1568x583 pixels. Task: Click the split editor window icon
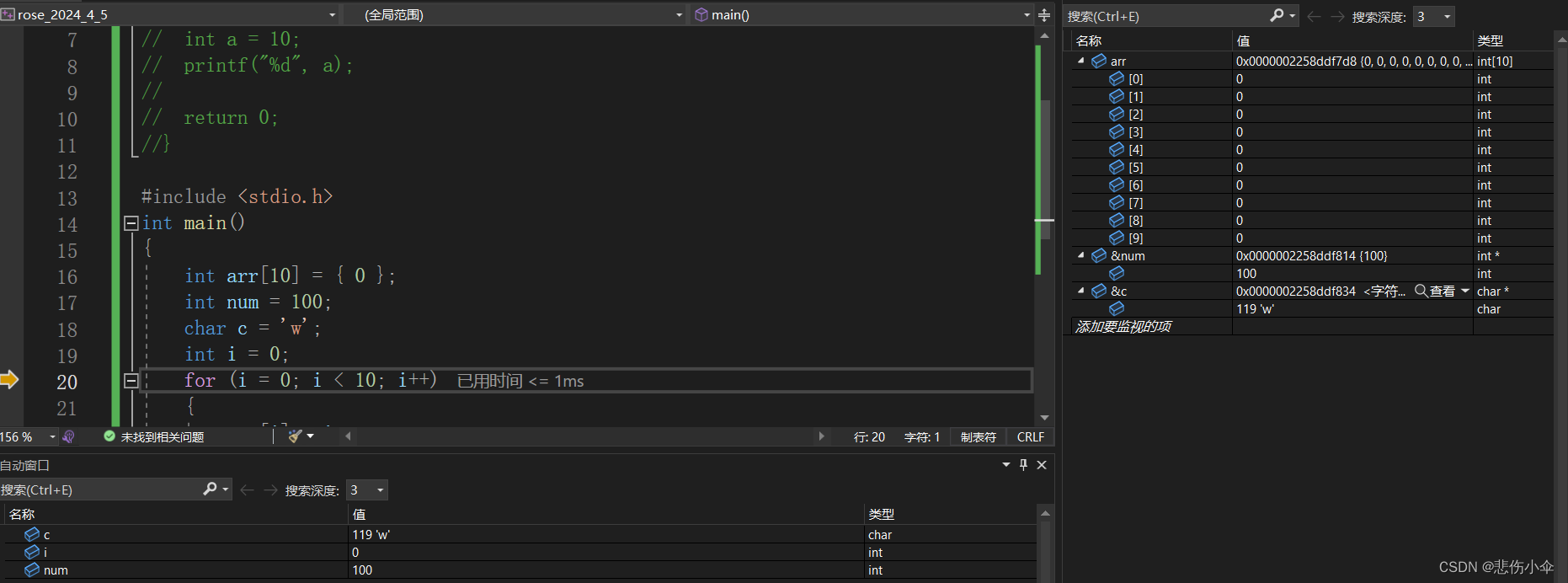[x=1044, y=14]
